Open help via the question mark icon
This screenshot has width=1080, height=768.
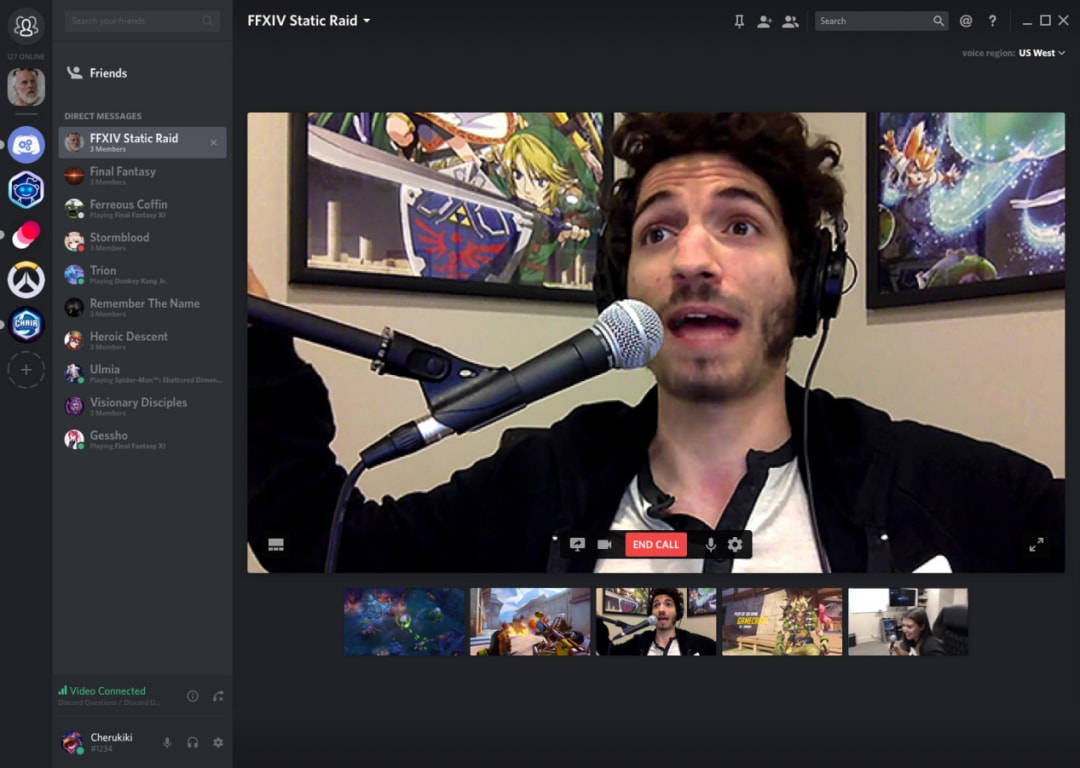992,21
